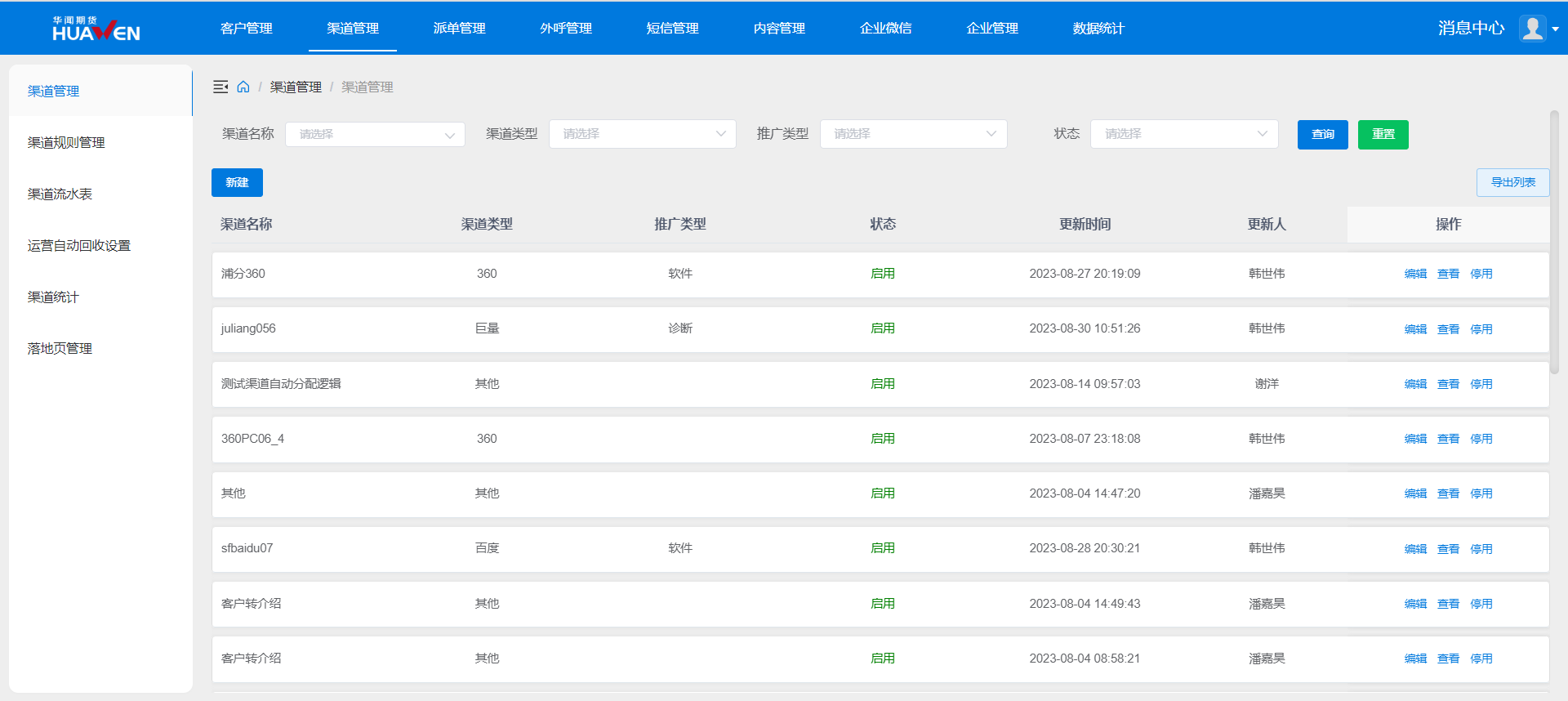The width and height of the screenshot is (1568, 701).
Task: Open 推广类型 filter dropdown
Action: (913, 134)
